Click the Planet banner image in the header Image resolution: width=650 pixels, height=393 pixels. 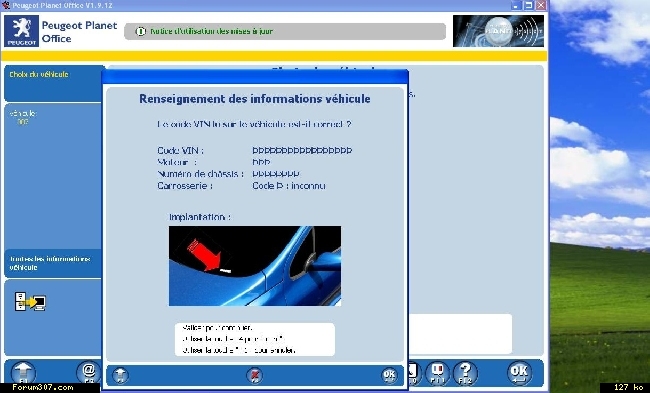pos(498,31)
